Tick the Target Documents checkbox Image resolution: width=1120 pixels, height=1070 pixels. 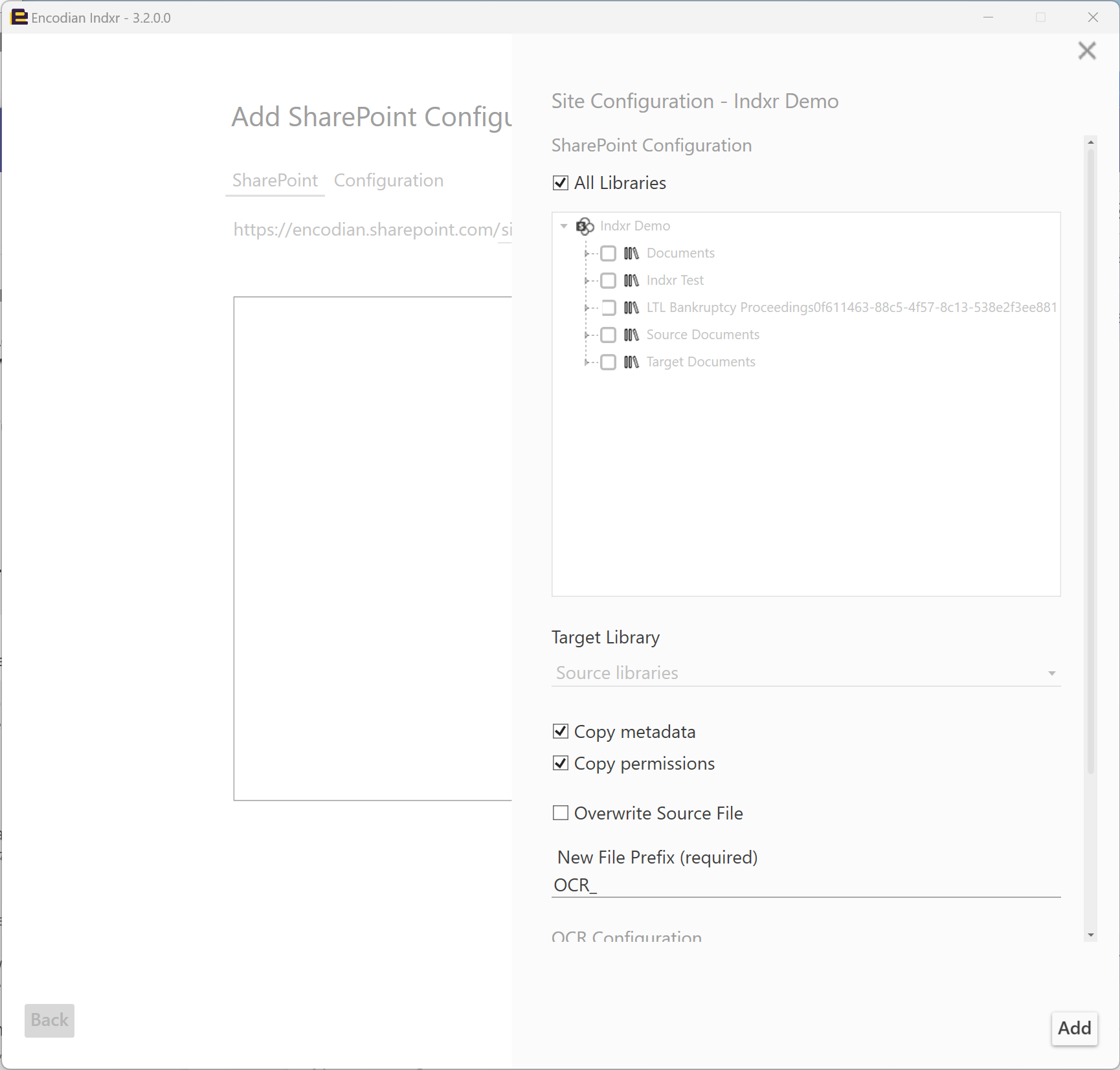pos(608,362)
